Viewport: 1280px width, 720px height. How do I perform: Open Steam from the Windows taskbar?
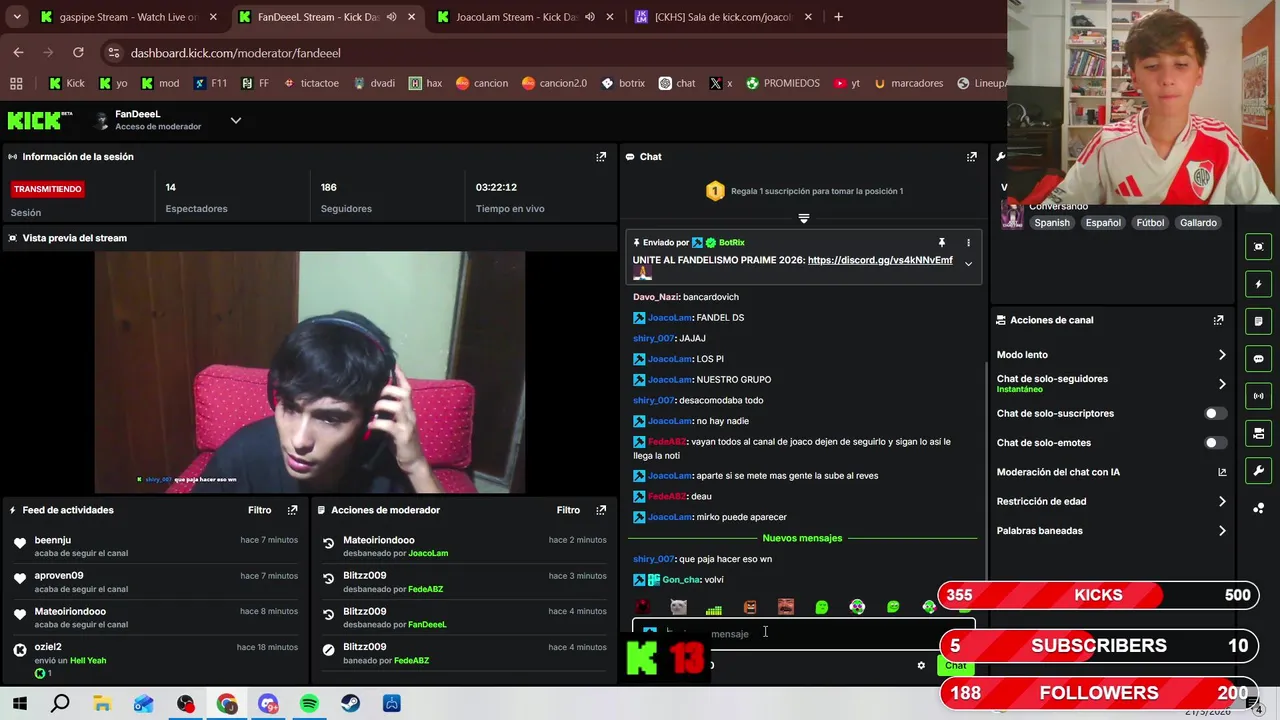350,704
